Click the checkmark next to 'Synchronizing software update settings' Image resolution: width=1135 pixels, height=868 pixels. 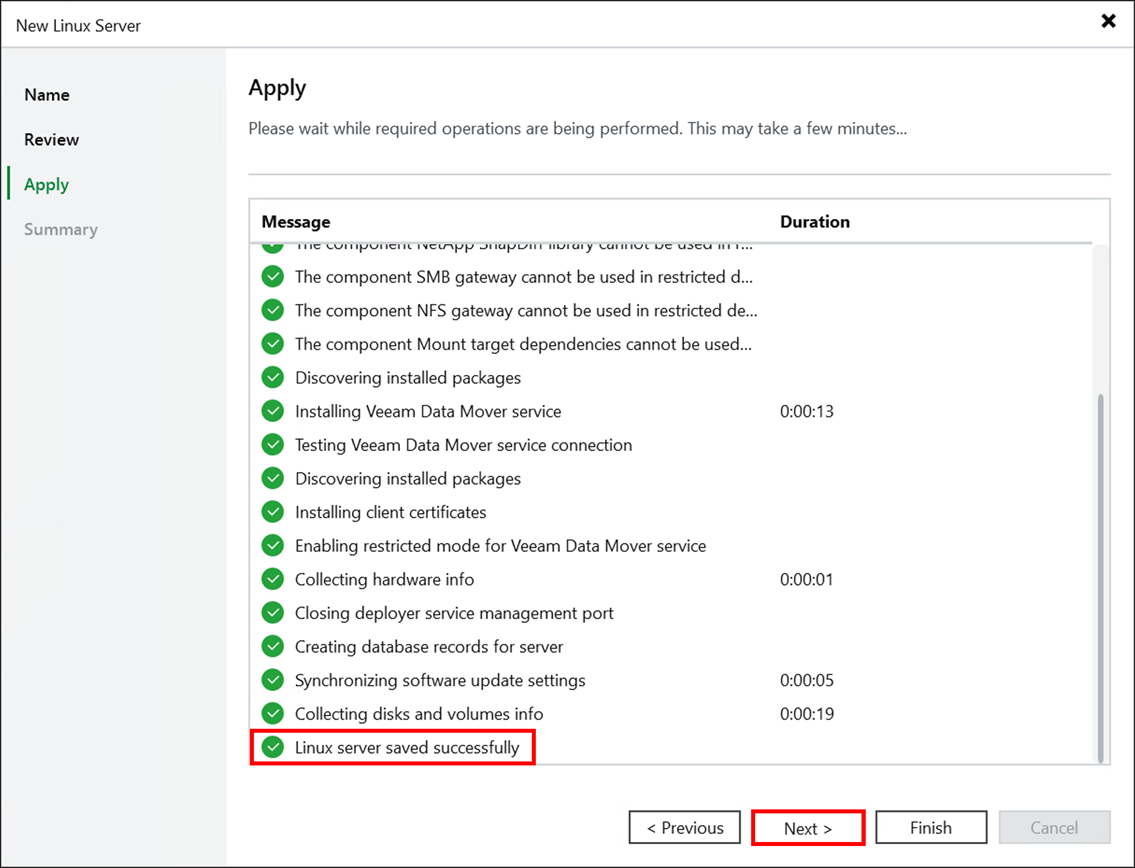(272, 680)
